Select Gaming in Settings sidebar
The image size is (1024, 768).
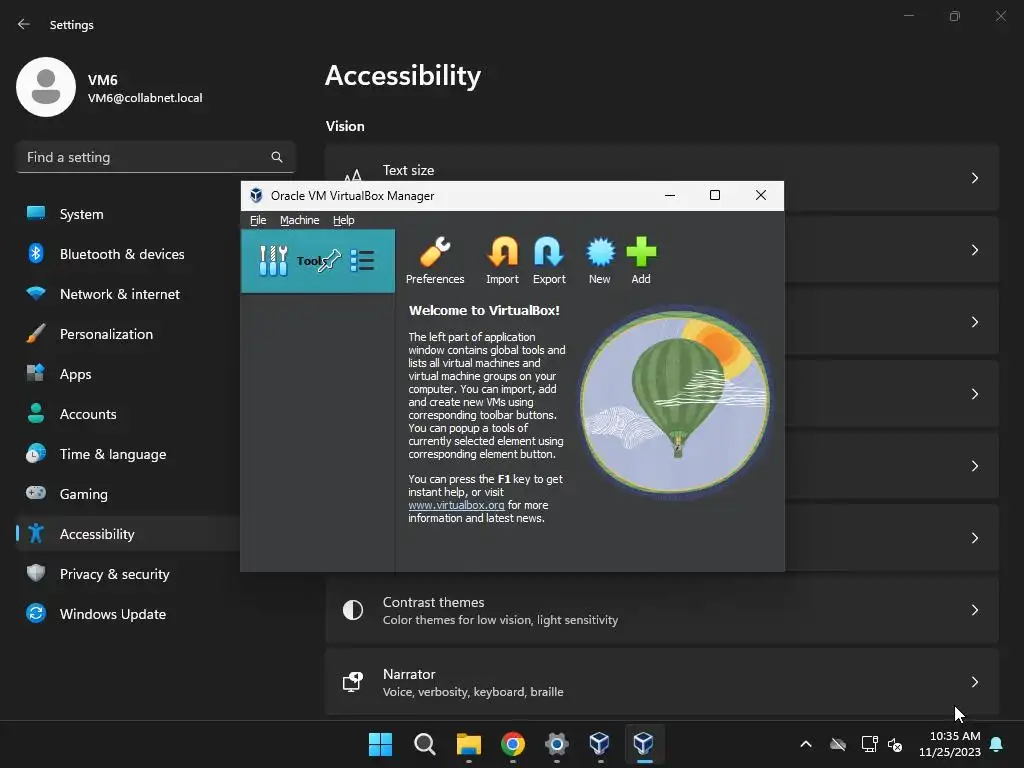(129, 494)
